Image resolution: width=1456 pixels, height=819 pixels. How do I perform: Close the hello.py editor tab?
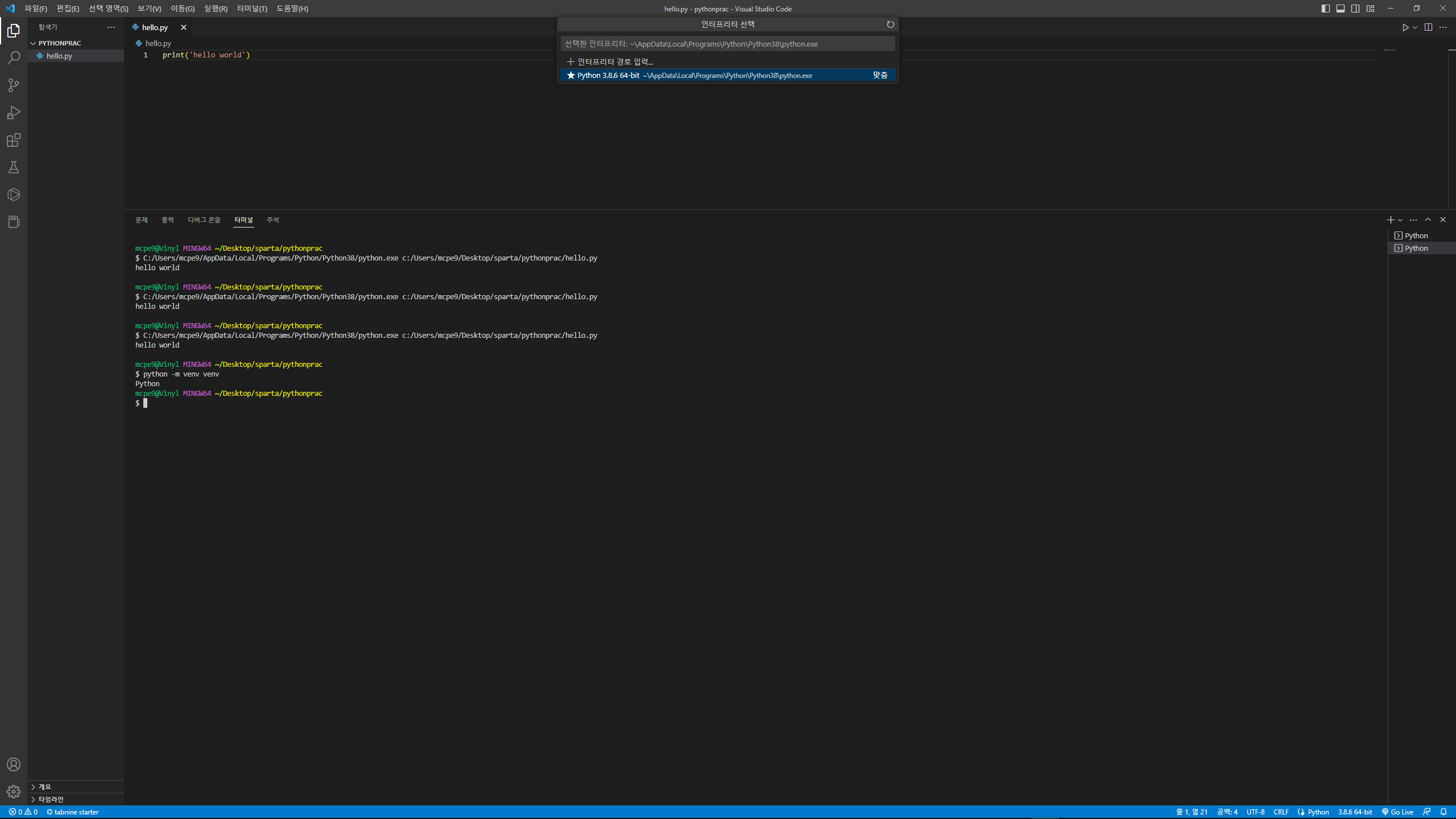coord(184,27)
